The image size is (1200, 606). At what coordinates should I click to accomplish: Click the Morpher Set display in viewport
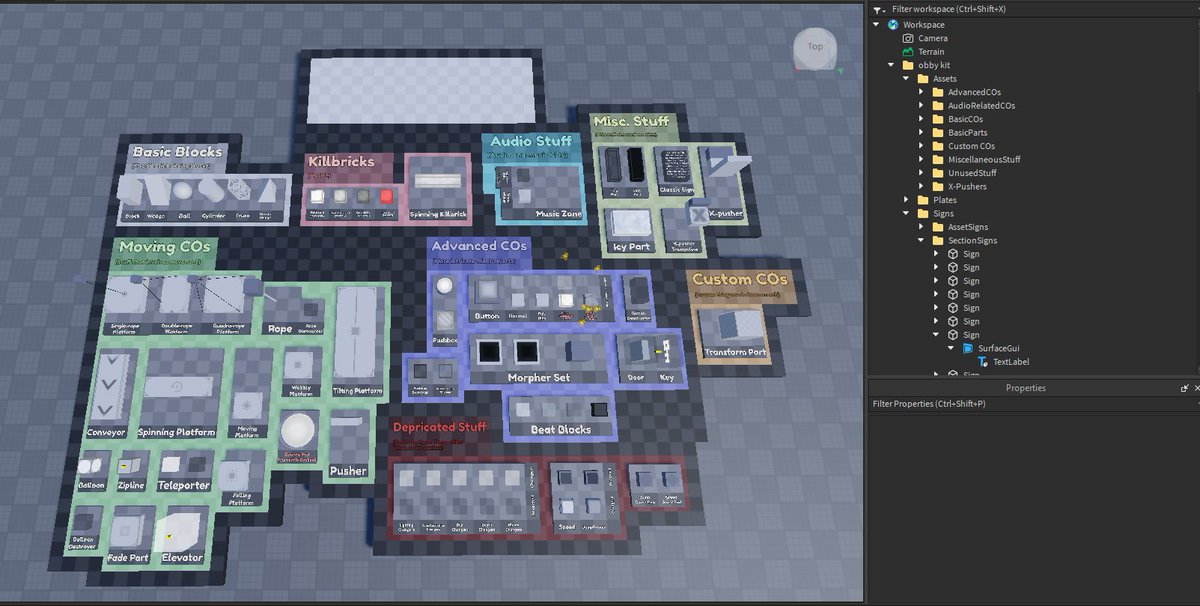point(540,357)
